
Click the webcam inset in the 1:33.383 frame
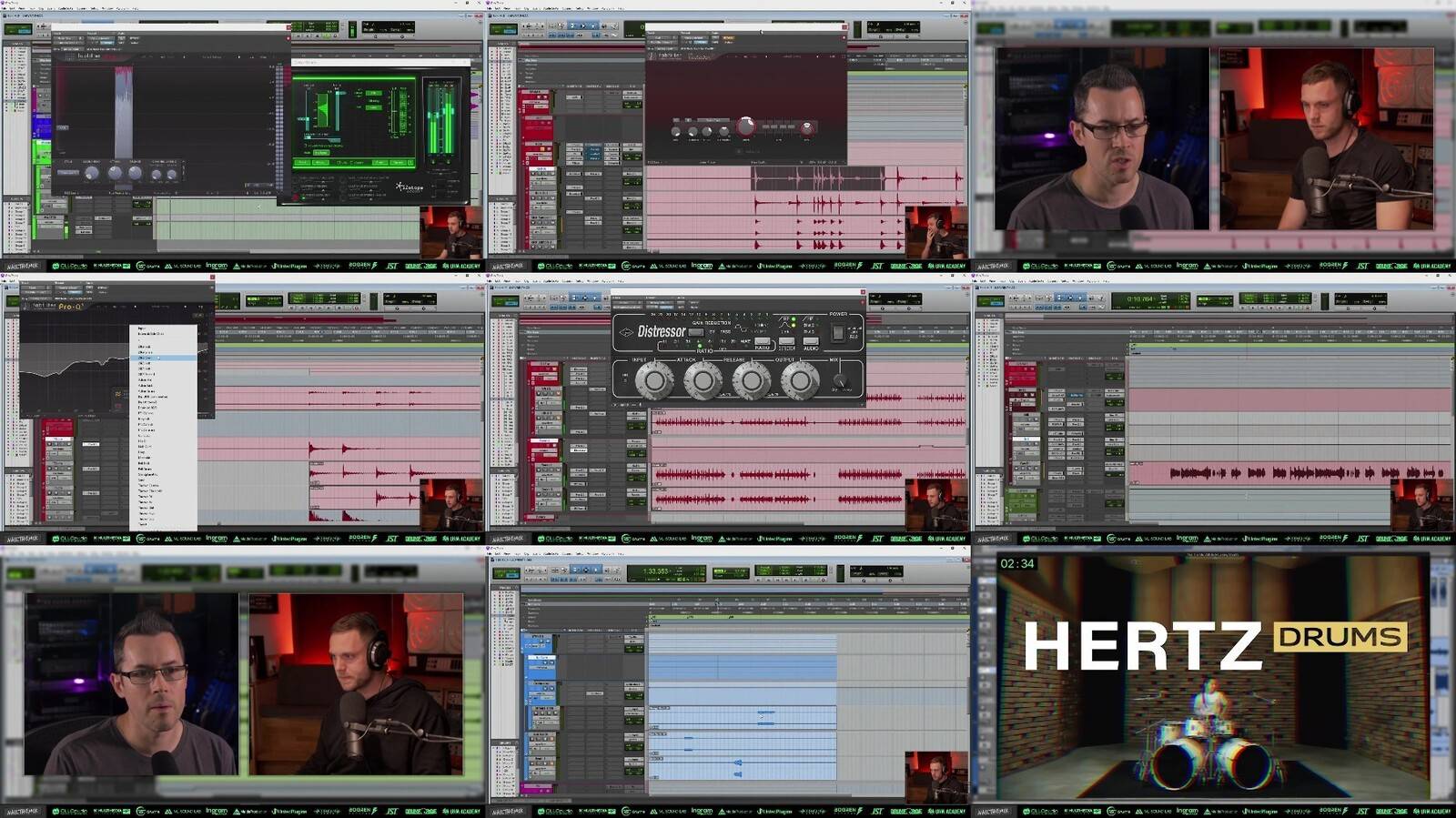point(935,776)
